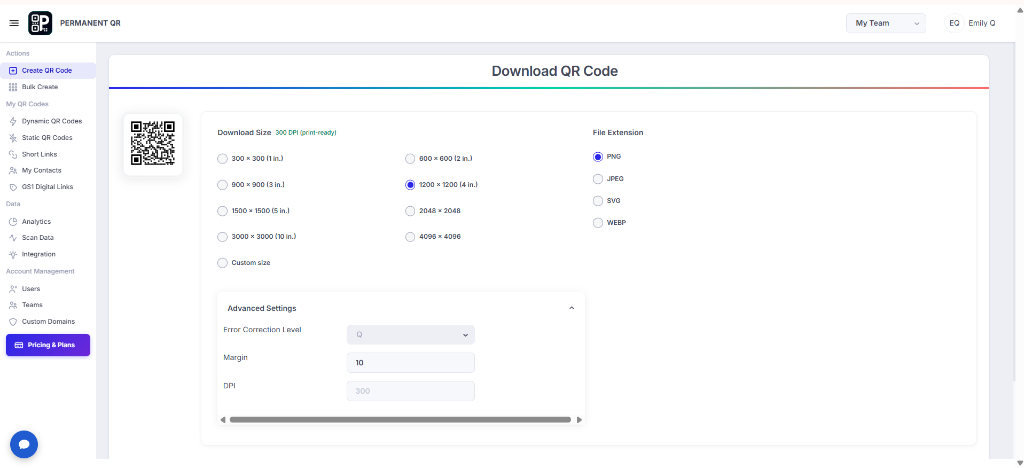Click the Margin input field
This screenshot has width=1024, height=468.
pos(411,362)
